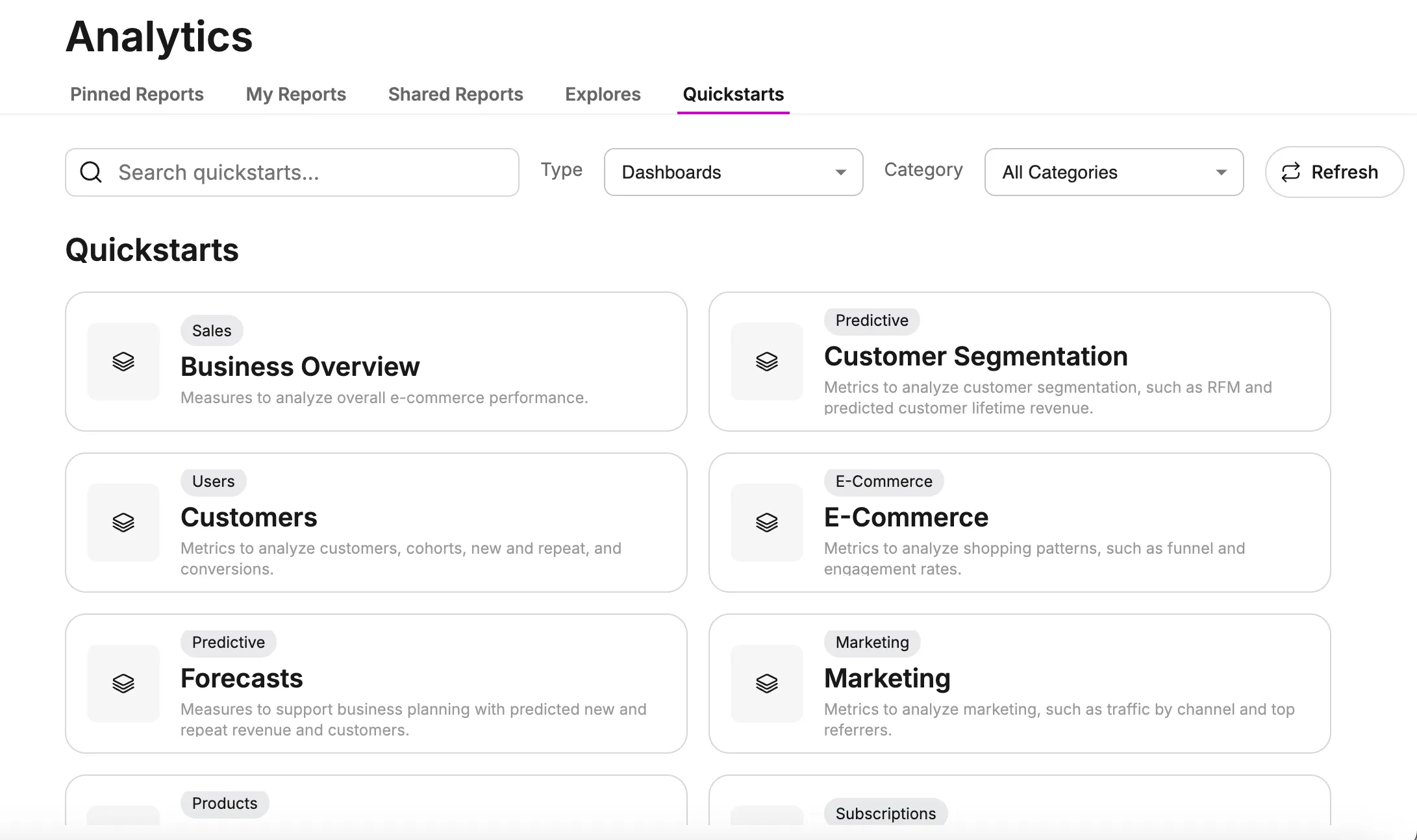Click the Customer Segmentation layers icon
The width and height of the screenshot is (1417, 840).
tap(767, 362)
